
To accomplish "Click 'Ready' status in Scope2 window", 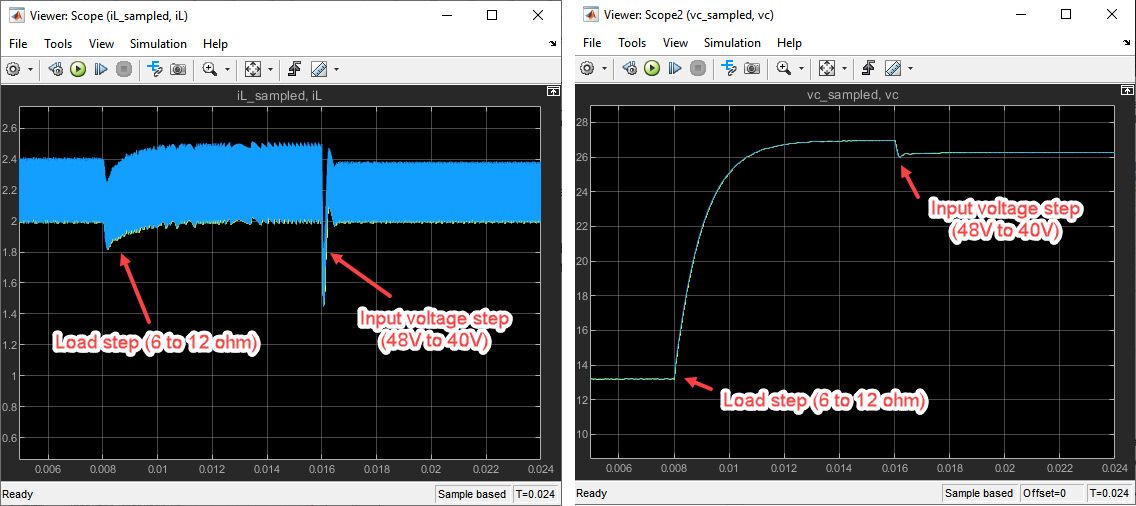I will (x=592, y=494).
